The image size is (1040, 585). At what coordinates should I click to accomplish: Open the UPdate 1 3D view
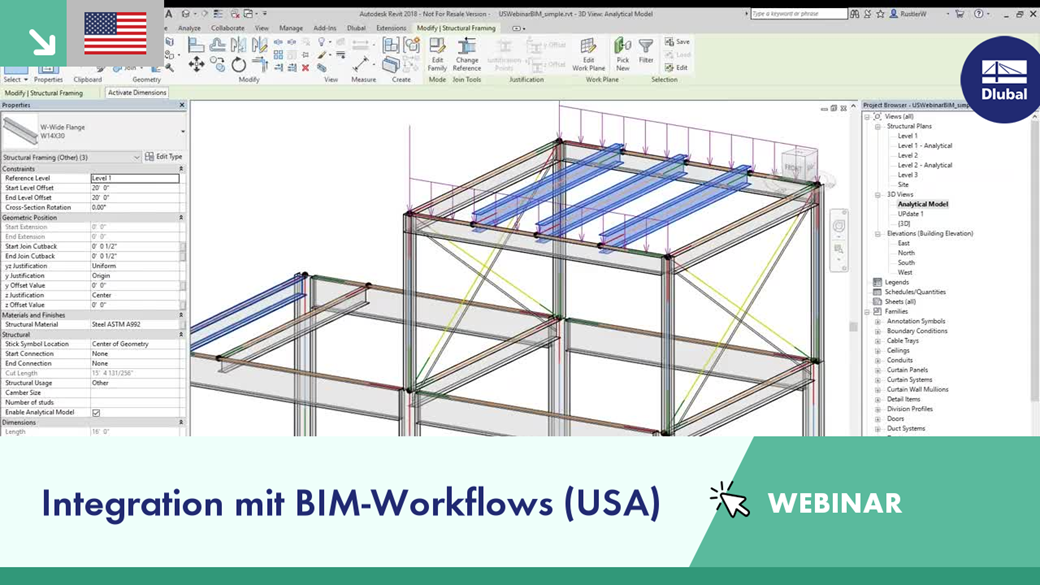point(910,214)
